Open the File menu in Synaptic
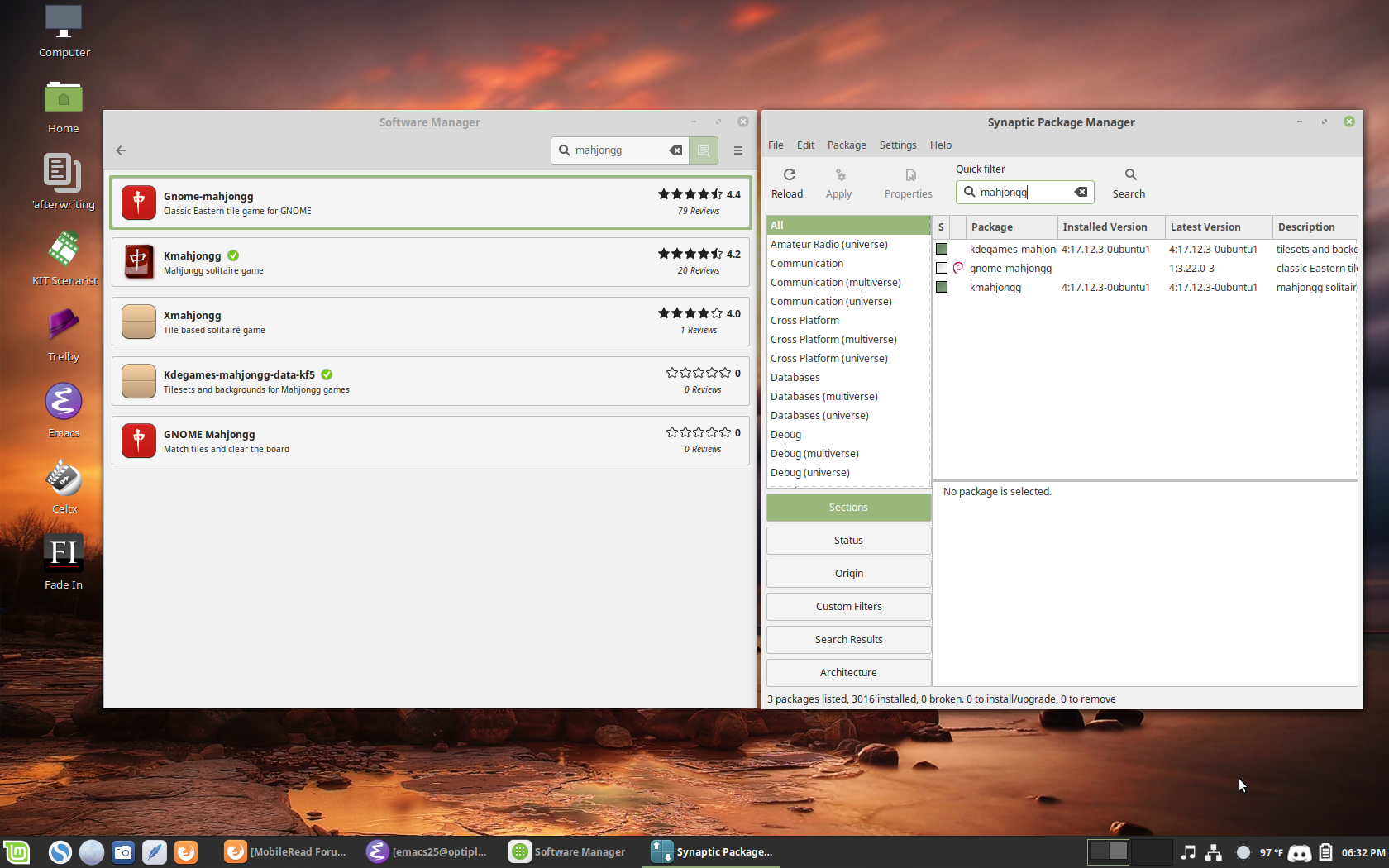The image size is (1389, 868). pos(776,145)
